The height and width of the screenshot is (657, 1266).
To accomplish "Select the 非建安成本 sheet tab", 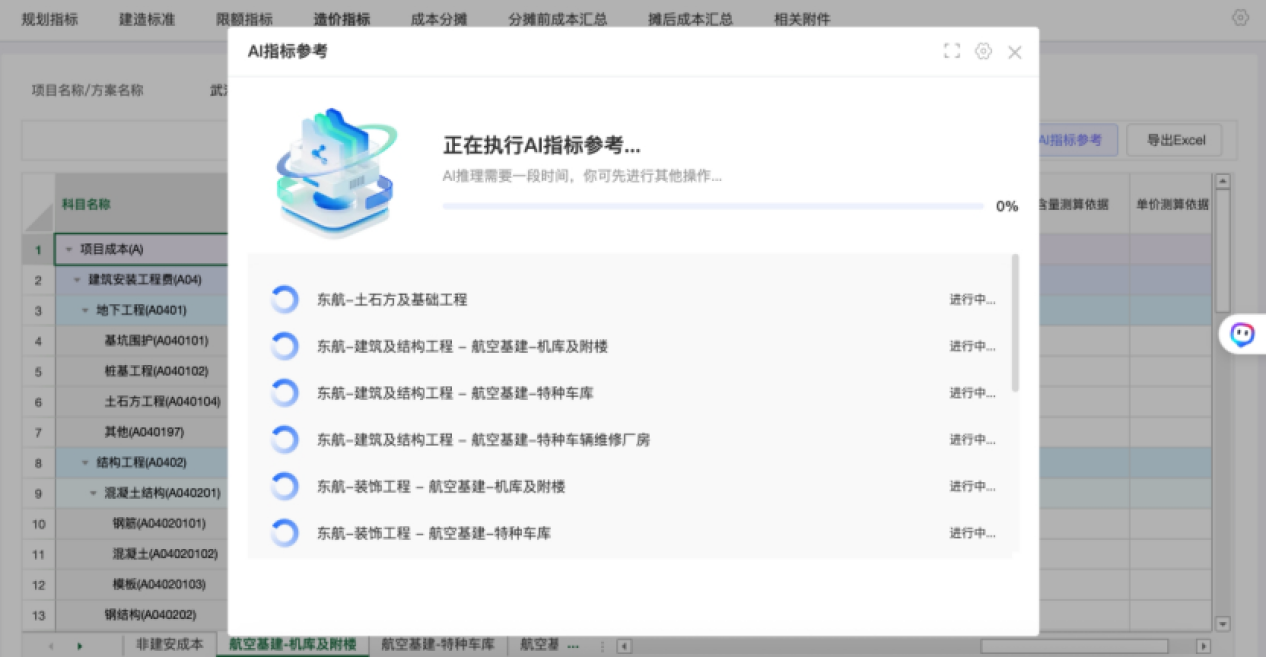I will click(169, 645).
